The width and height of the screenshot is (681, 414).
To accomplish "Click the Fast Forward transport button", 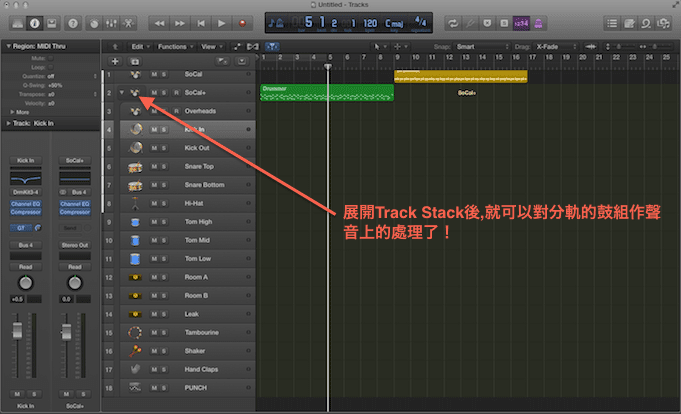I will click(180, 23).
